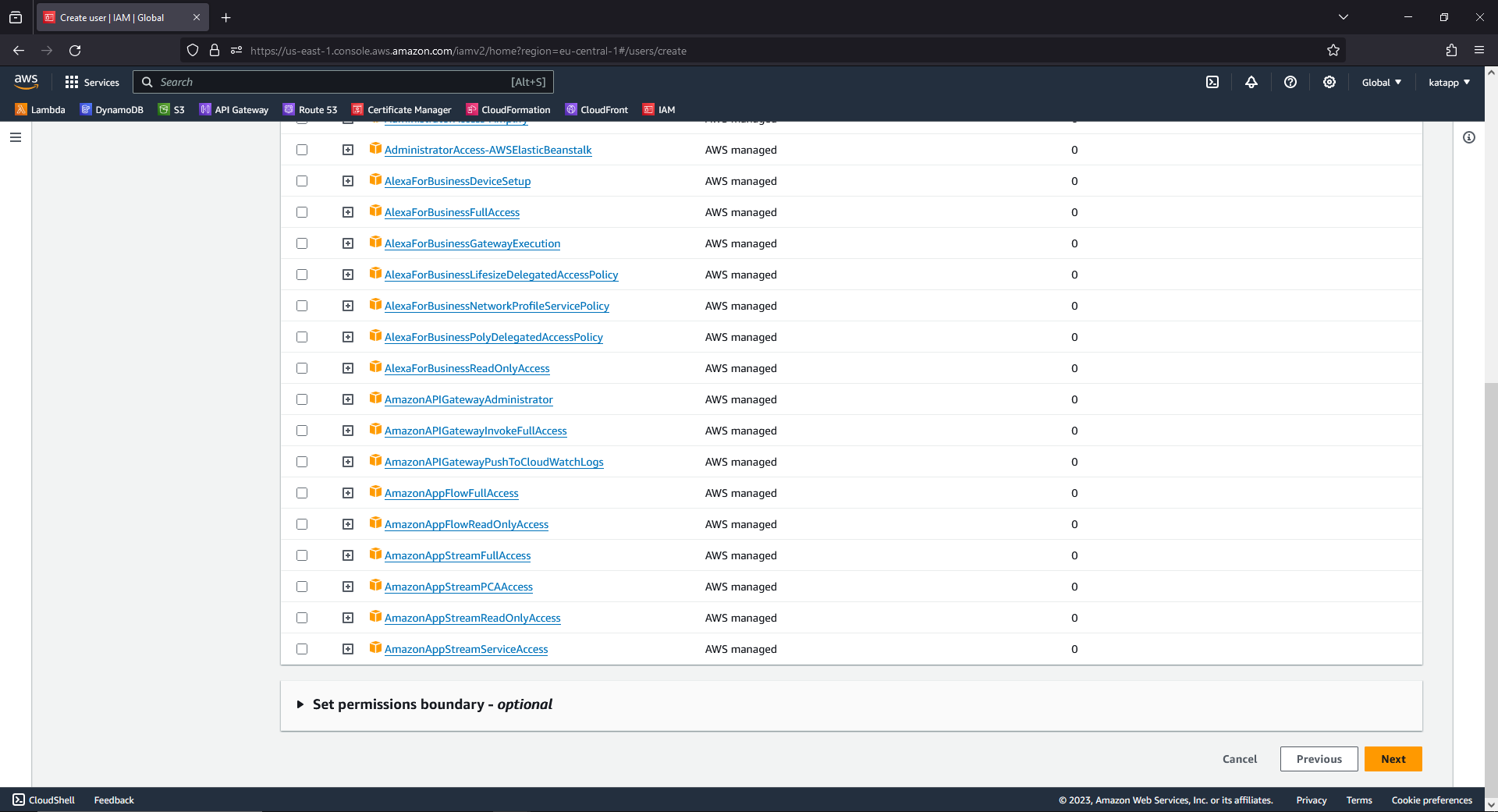Expand AmazonAppFlowReadOnlyAccess policy row

(348, 524)
